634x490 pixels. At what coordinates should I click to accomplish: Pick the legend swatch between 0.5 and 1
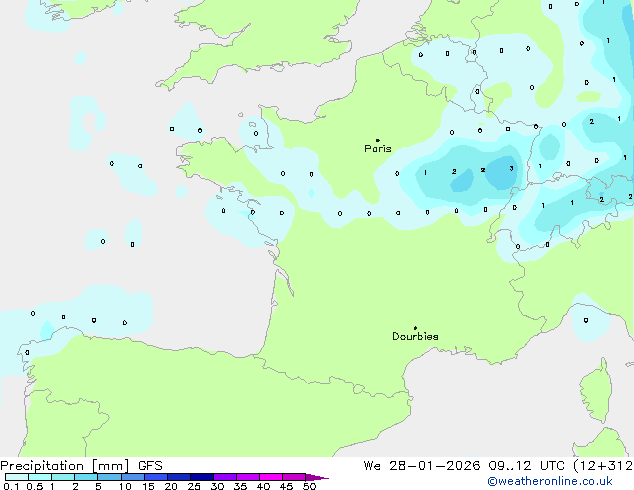pyautogui.click(x=40, y=477)
